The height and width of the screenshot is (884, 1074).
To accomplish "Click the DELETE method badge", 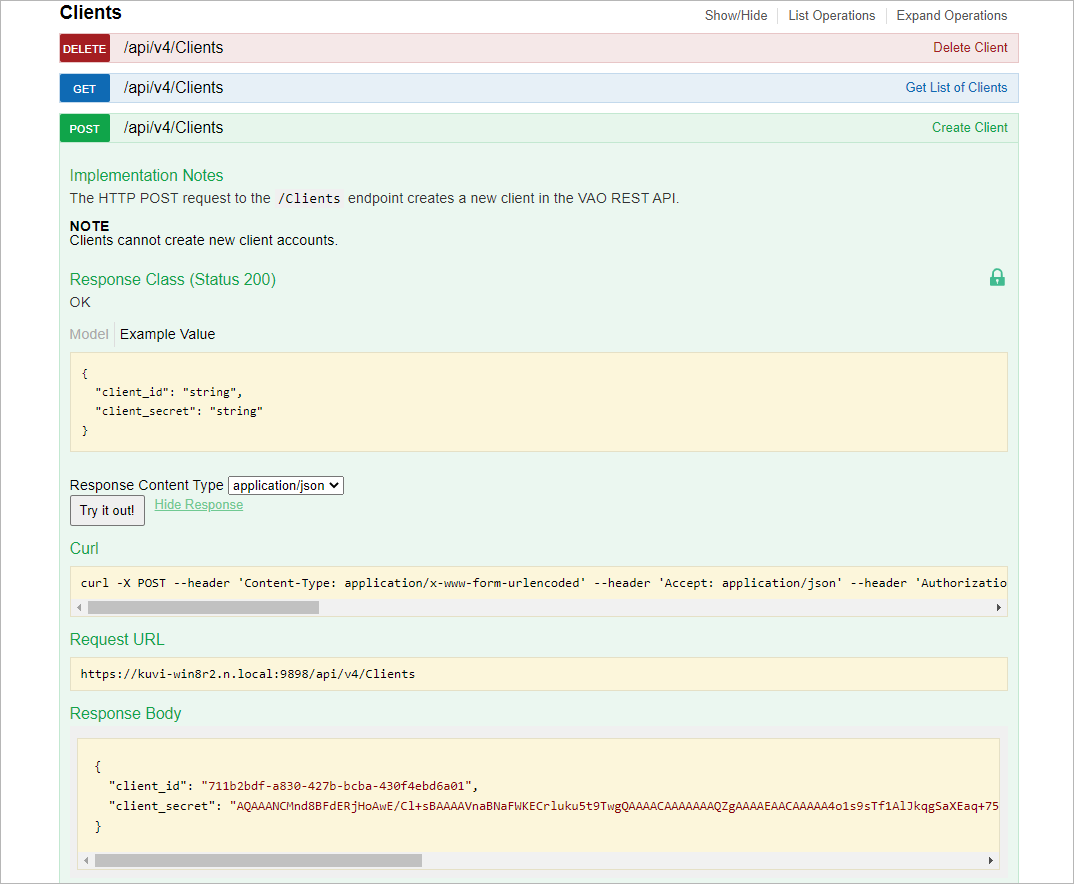I will pos(85,48).
